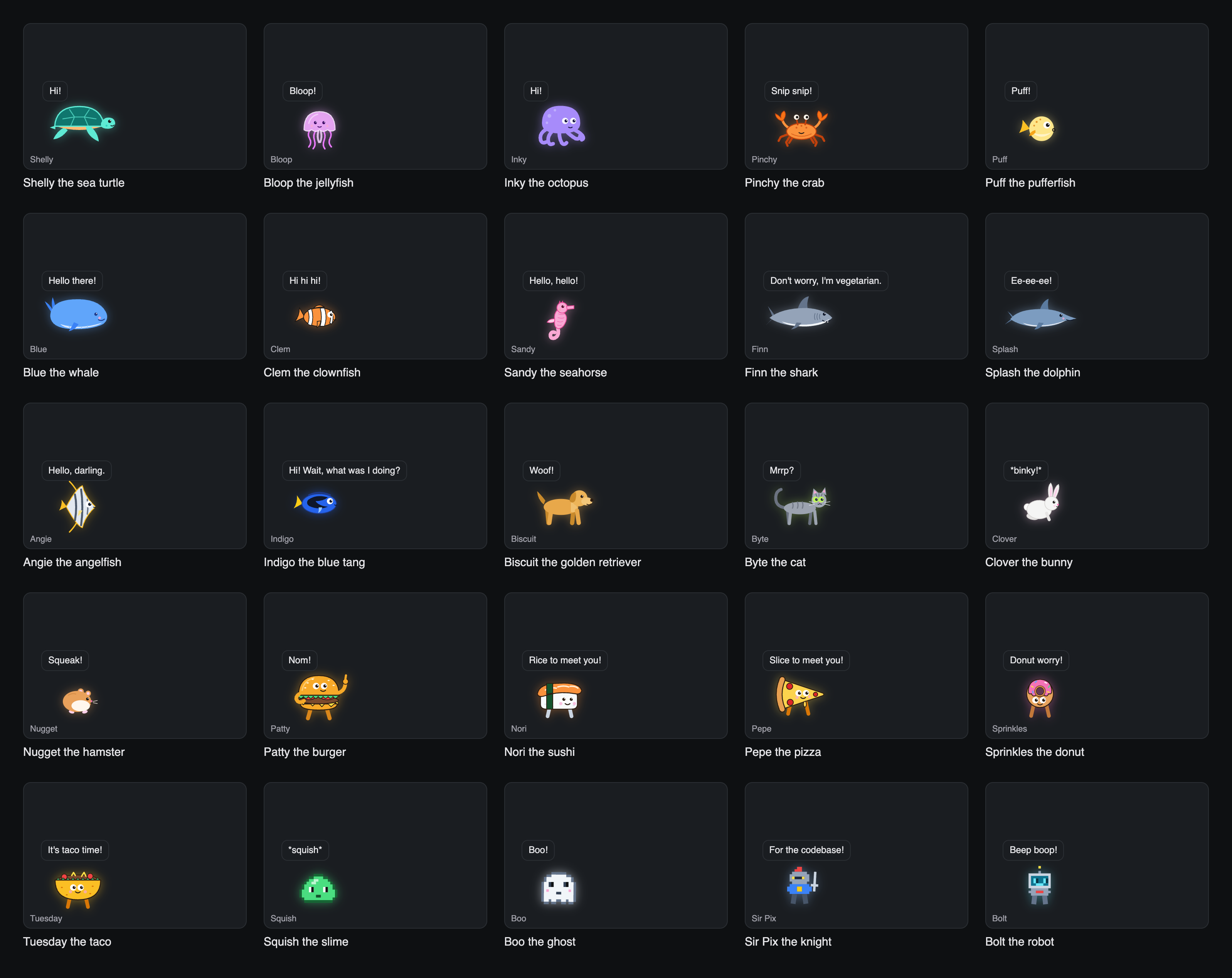
Task: Click the 'Snip snip!' speech bubble
Action: 791,91
